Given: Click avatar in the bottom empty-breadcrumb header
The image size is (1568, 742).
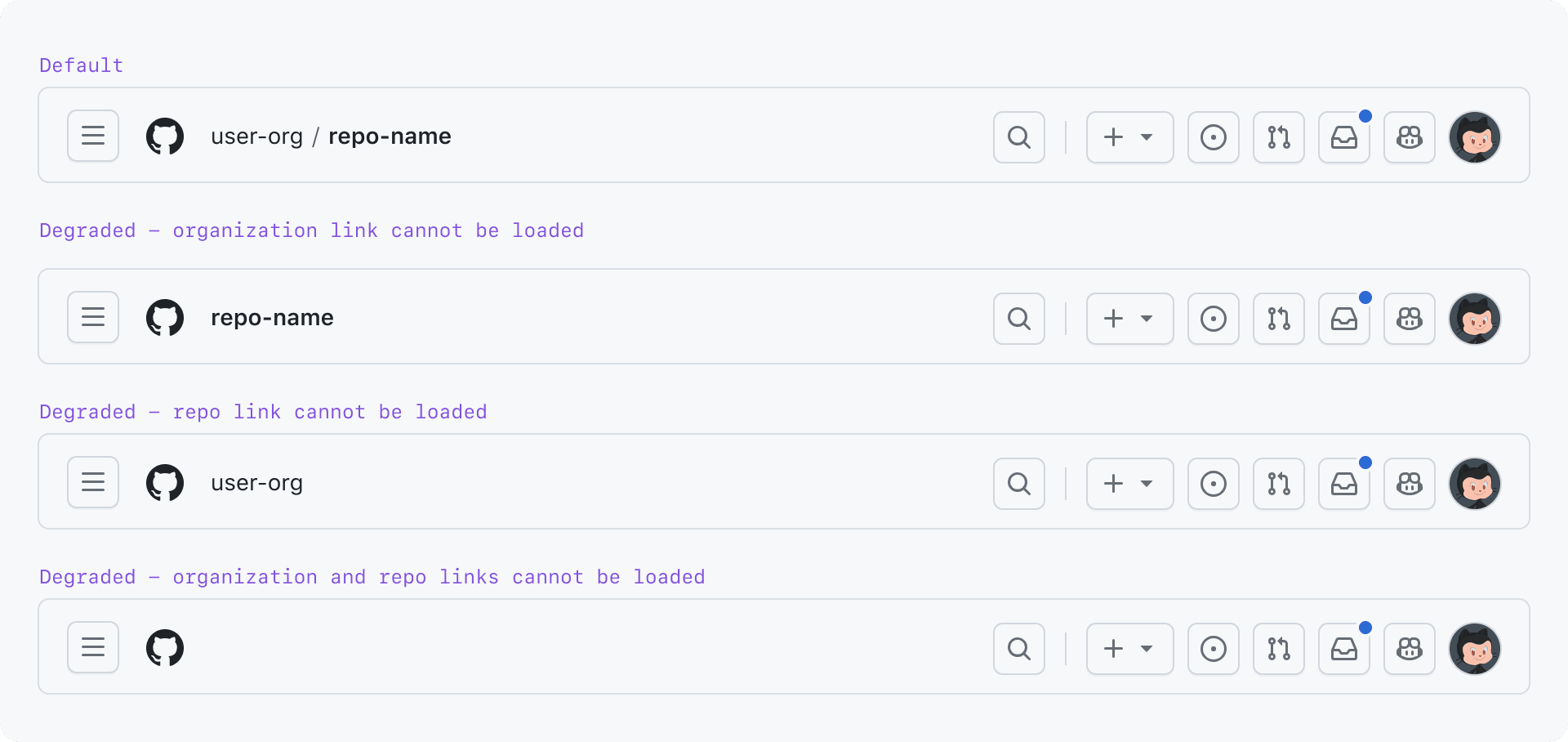Looking at the screenshot, I should click(x=1474, y=649).
